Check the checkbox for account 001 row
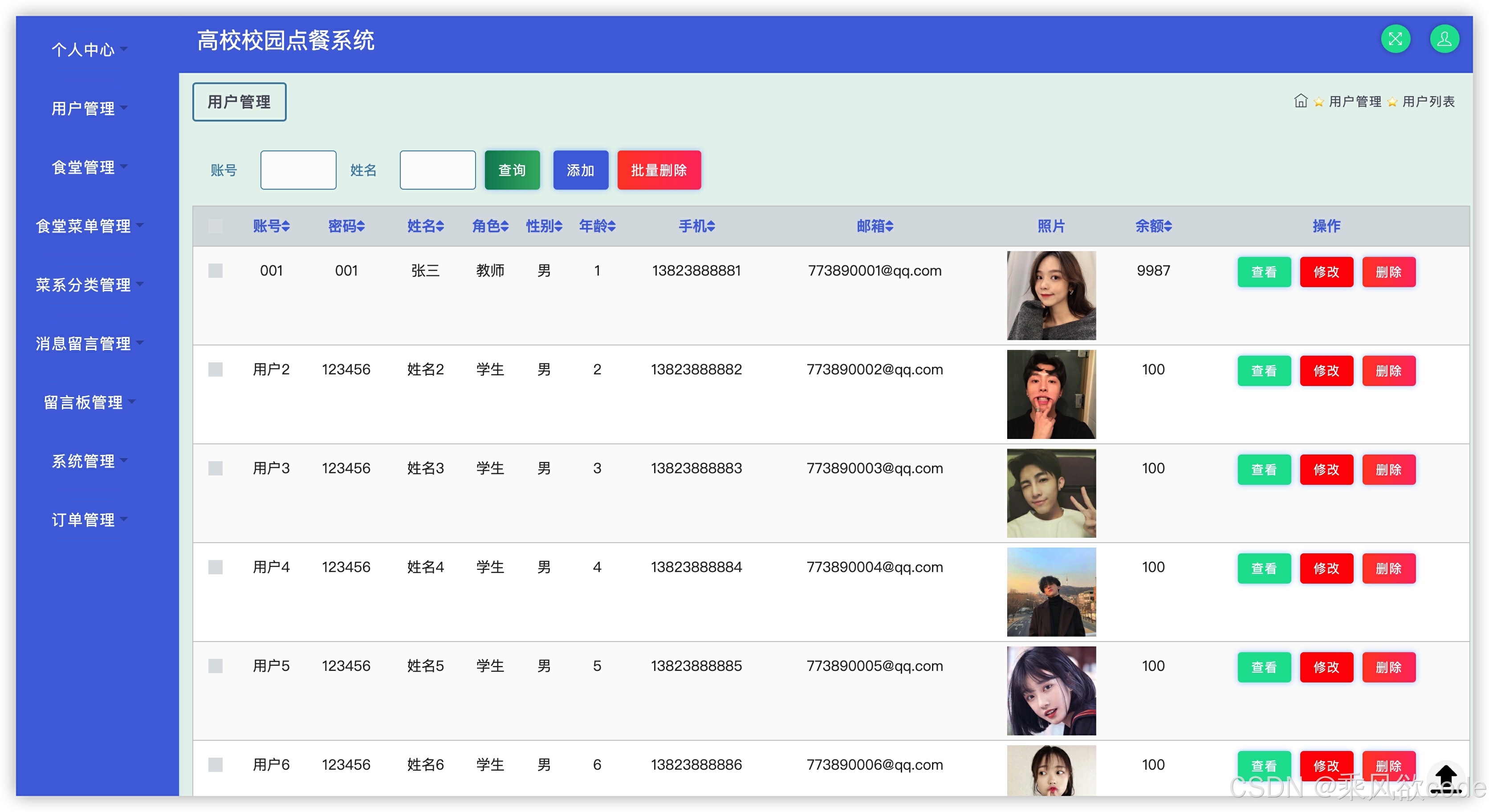The image size is (1489, 812). tap(215, 271)
